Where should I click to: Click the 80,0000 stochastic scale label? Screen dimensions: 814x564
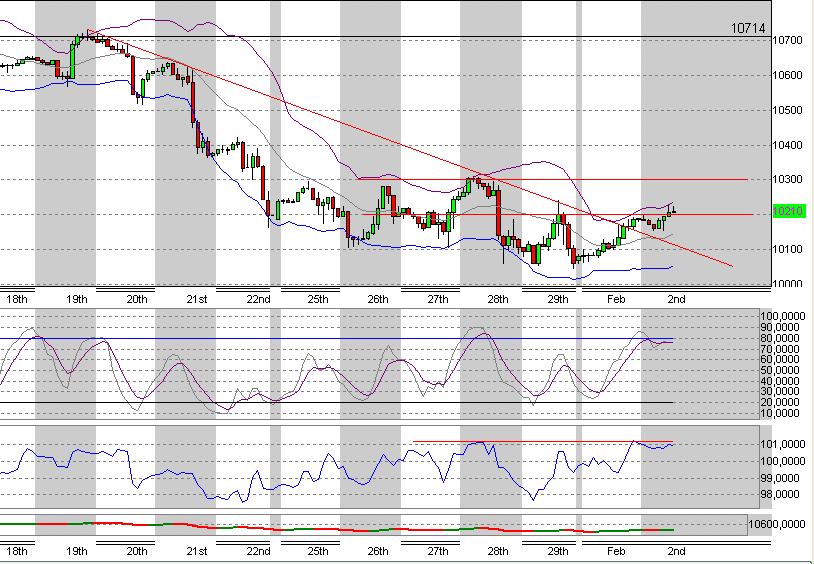(780, 338)
